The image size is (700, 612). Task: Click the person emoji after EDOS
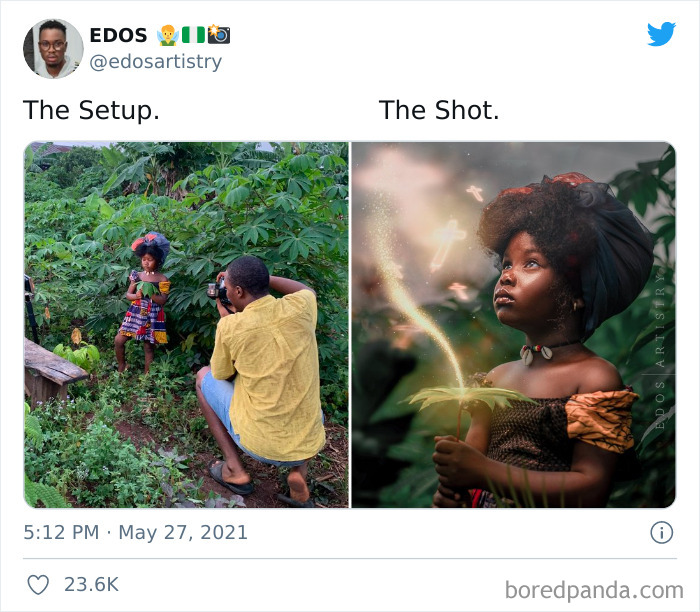click(x=167, y=35)
